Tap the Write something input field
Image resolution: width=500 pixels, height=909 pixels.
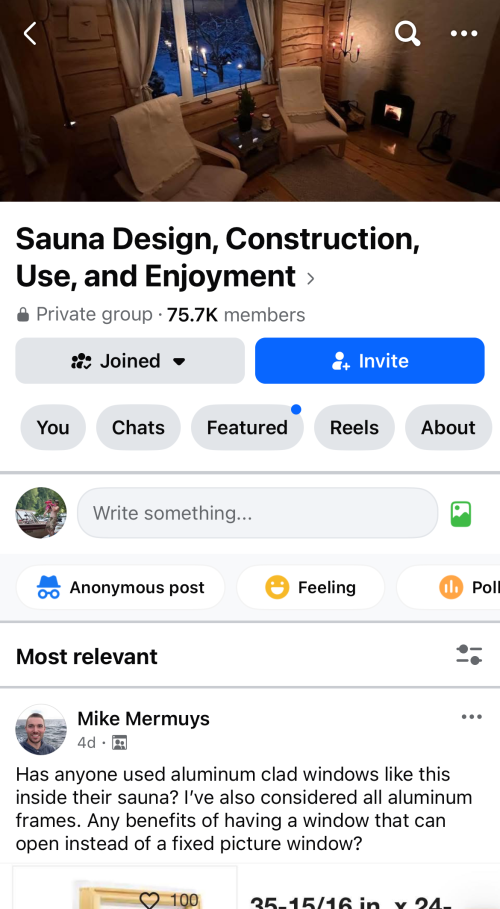pos(258,513)
